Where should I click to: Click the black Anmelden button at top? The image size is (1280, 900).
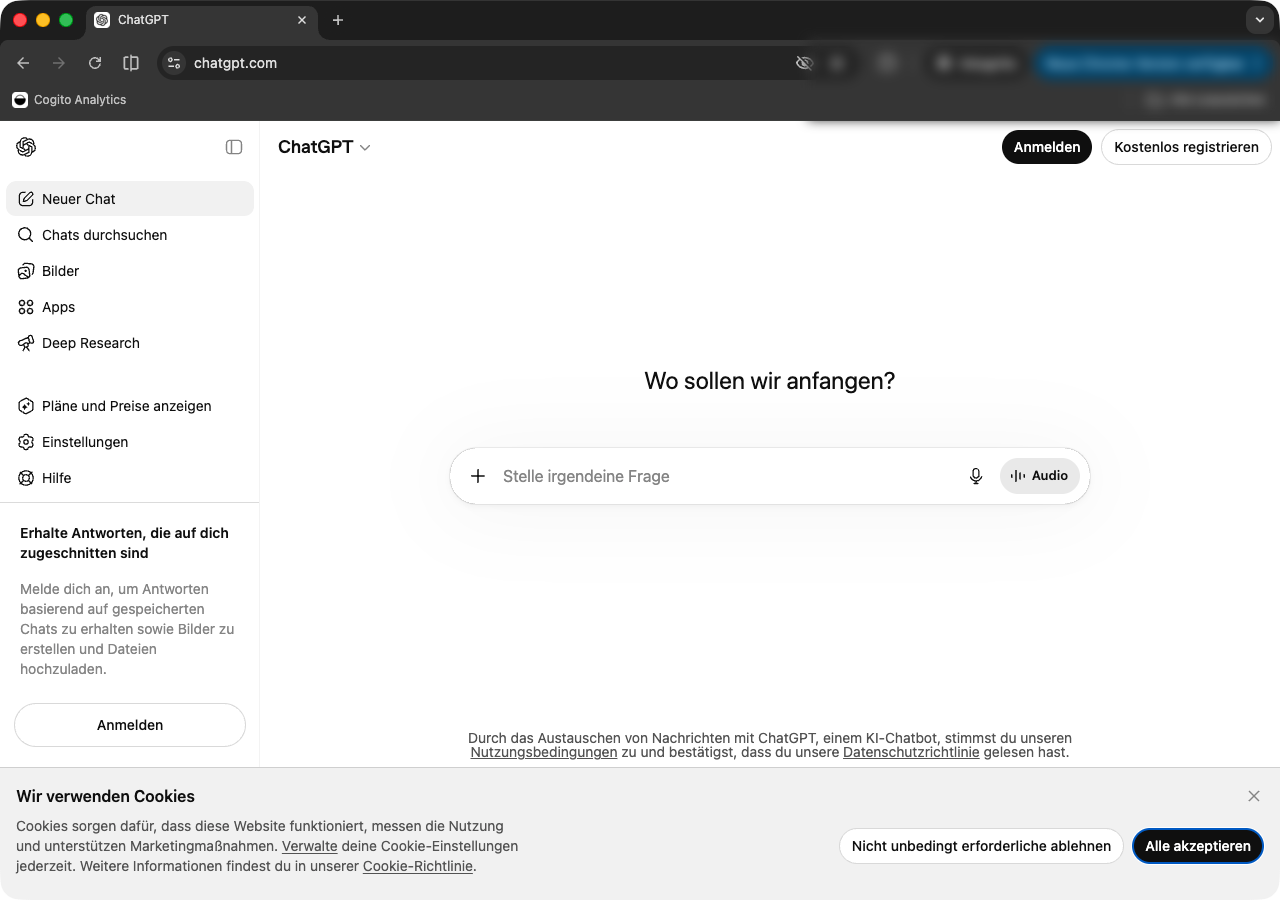click(x=1047, y=147)
